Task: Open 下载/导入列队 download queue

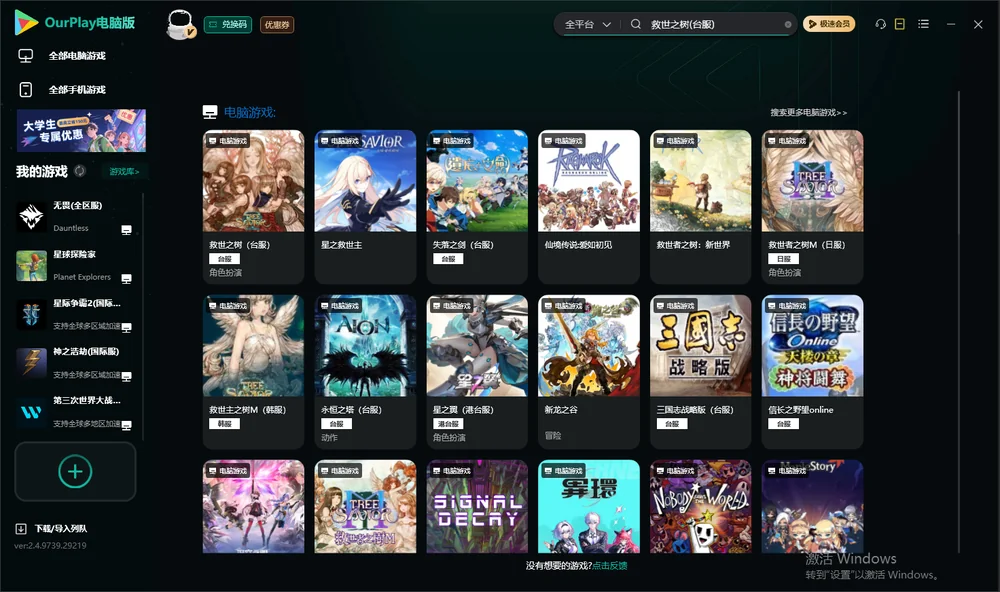Action: pos(61,528)
